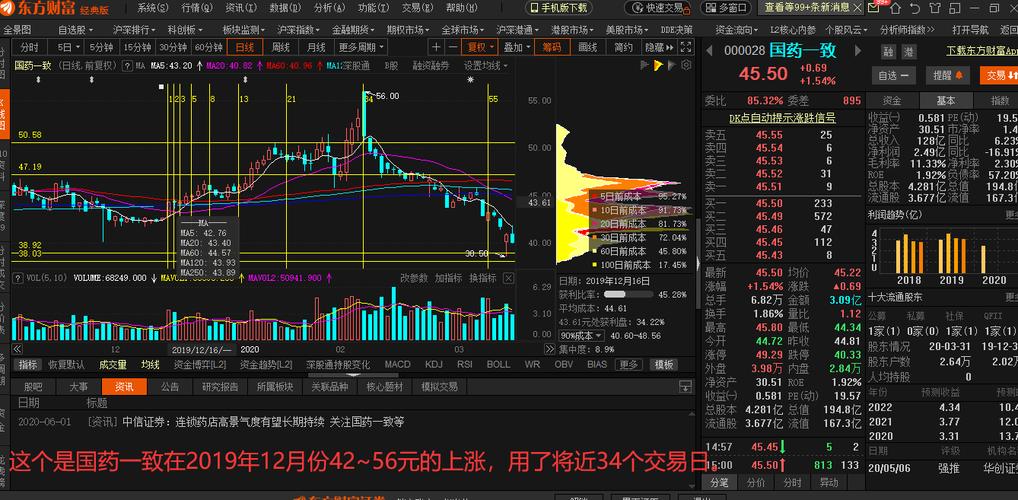1018x500 pixels.
Task: Click the VOL indicator help question icon
Action: pos(16,278)
